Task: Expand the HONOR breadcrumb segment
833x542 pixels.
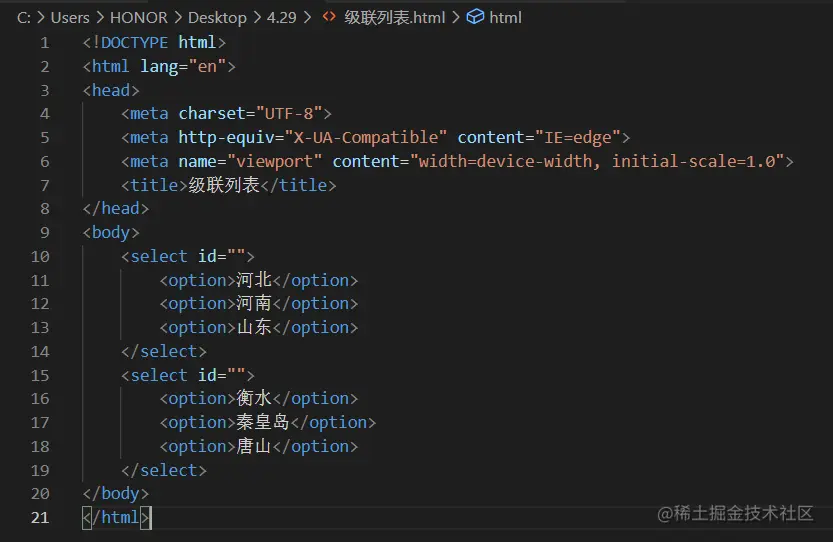Action: [138, 17]
